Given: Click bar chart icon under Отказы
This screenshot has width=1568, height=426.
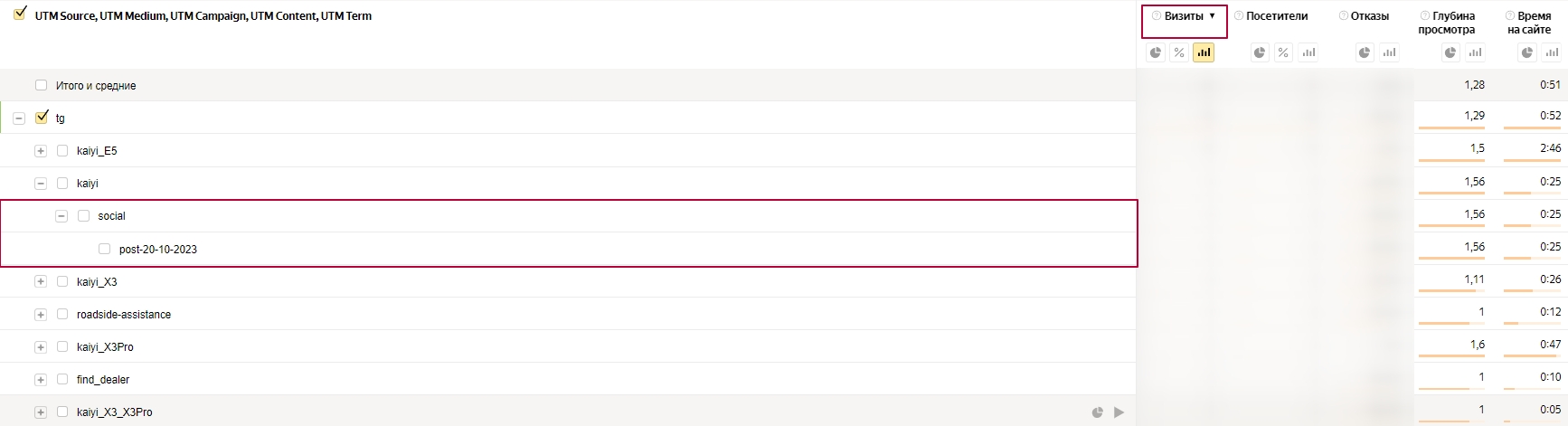Looking at the screenshot, I should point(1389,52).
